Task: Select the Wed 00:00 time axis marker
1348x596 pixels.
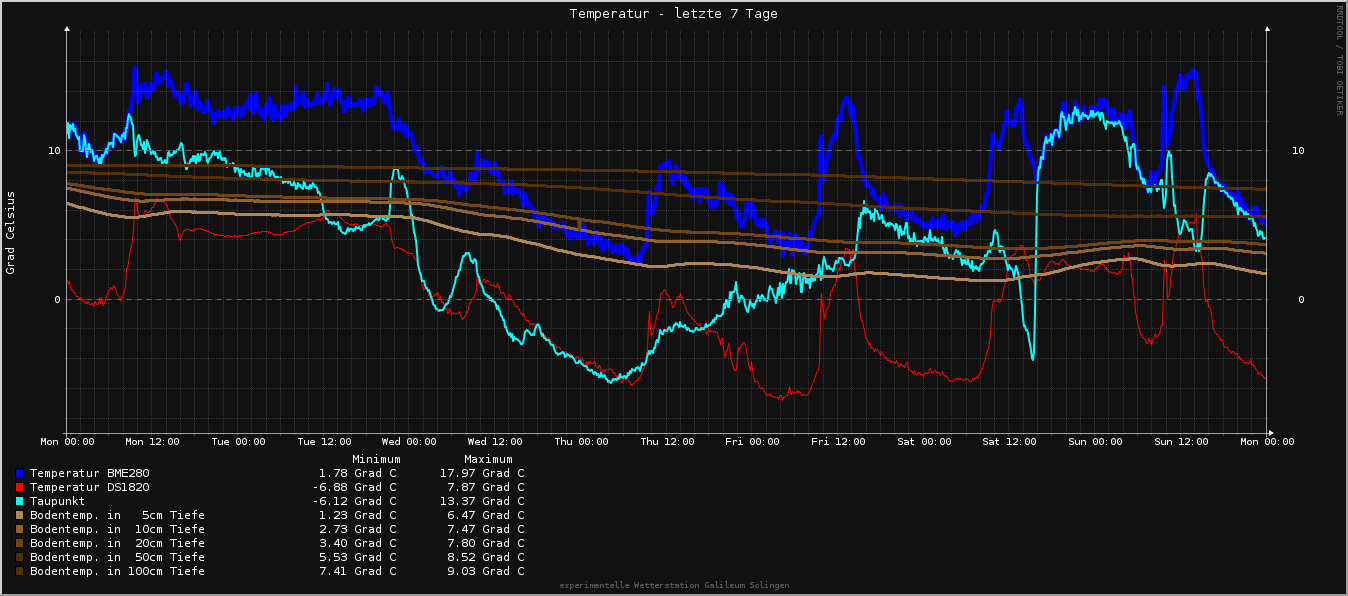Action: pos(409,441)
